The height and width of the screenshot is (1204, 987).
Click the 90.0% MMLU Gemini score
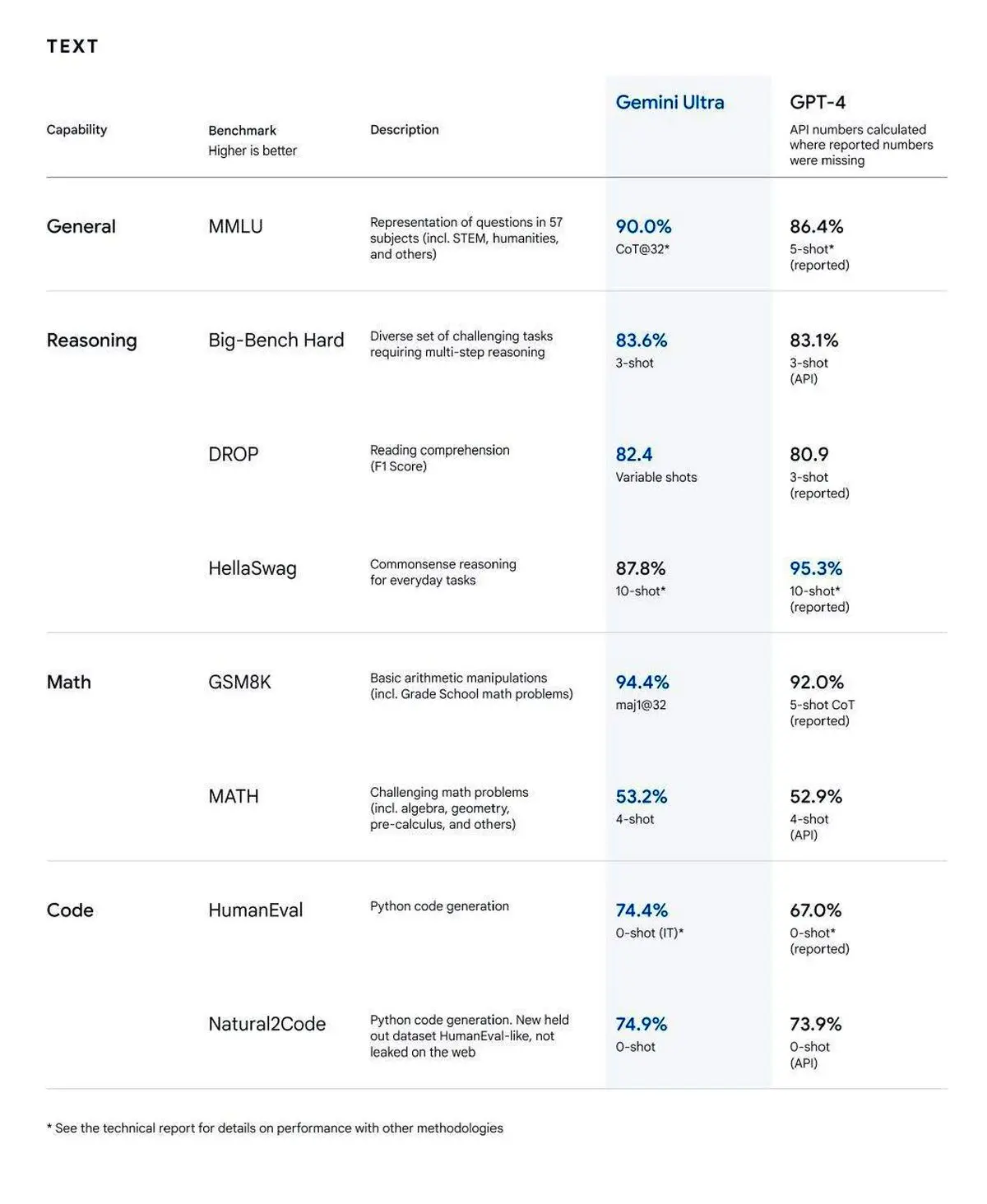point(643,226)
